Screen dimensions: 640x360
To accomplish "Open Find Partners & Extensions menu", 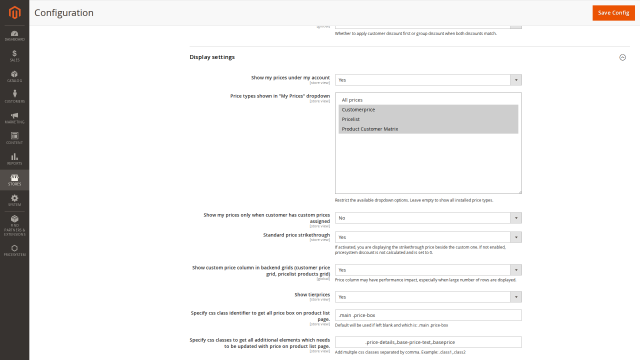I will [x=15, y=226].
